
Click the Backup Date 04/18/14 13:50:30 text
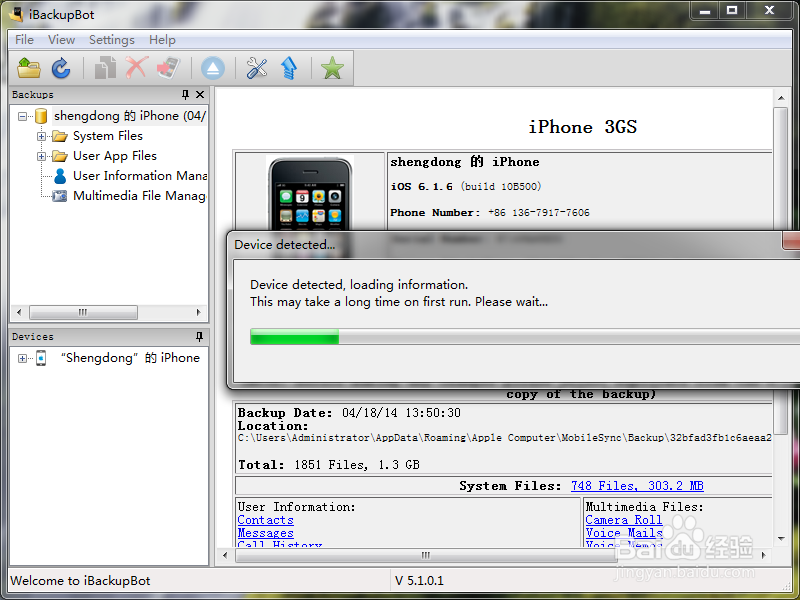[x=349, y=413]
